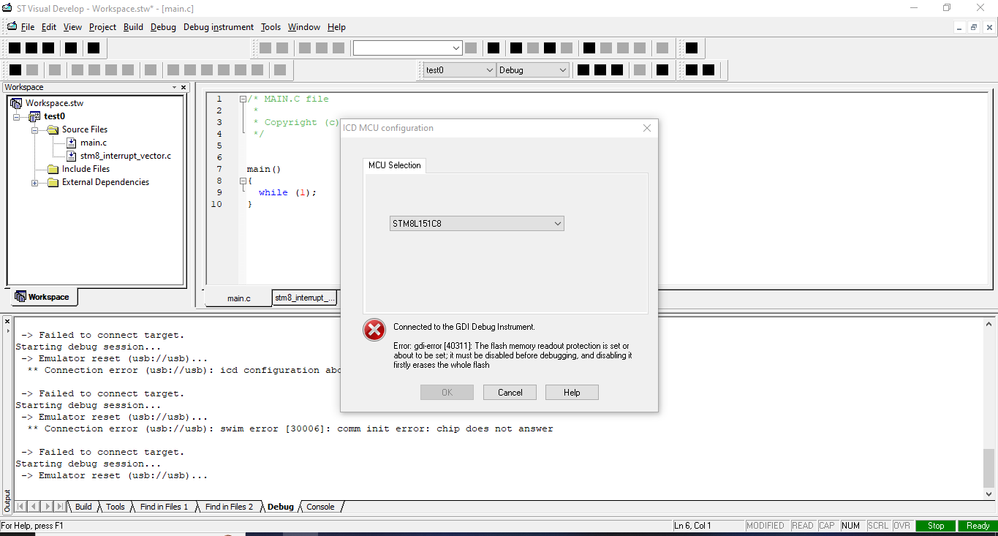Select the Include Files folder

click(85, 169)
